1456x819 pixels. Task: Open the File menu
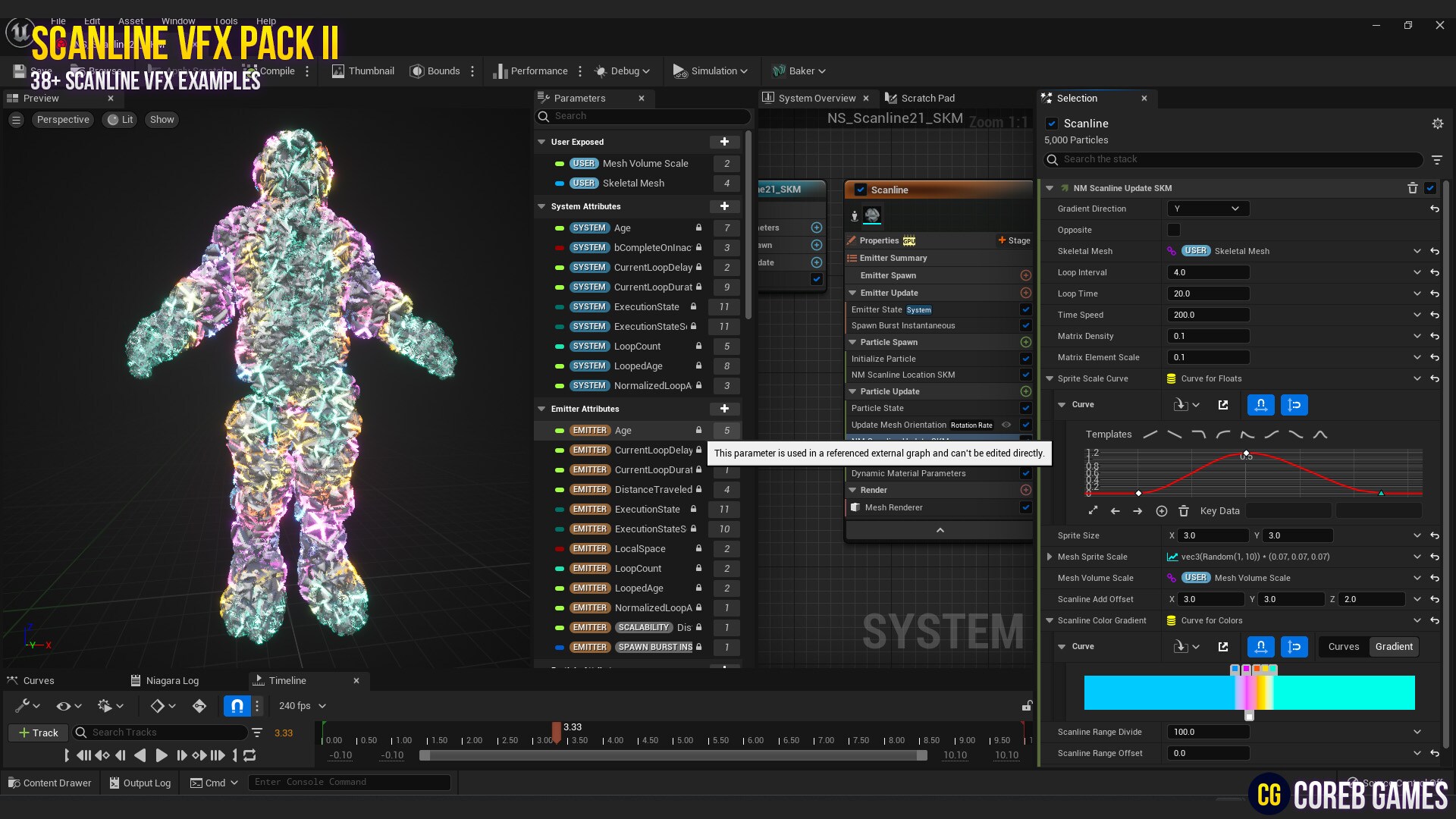coord(58,20)
